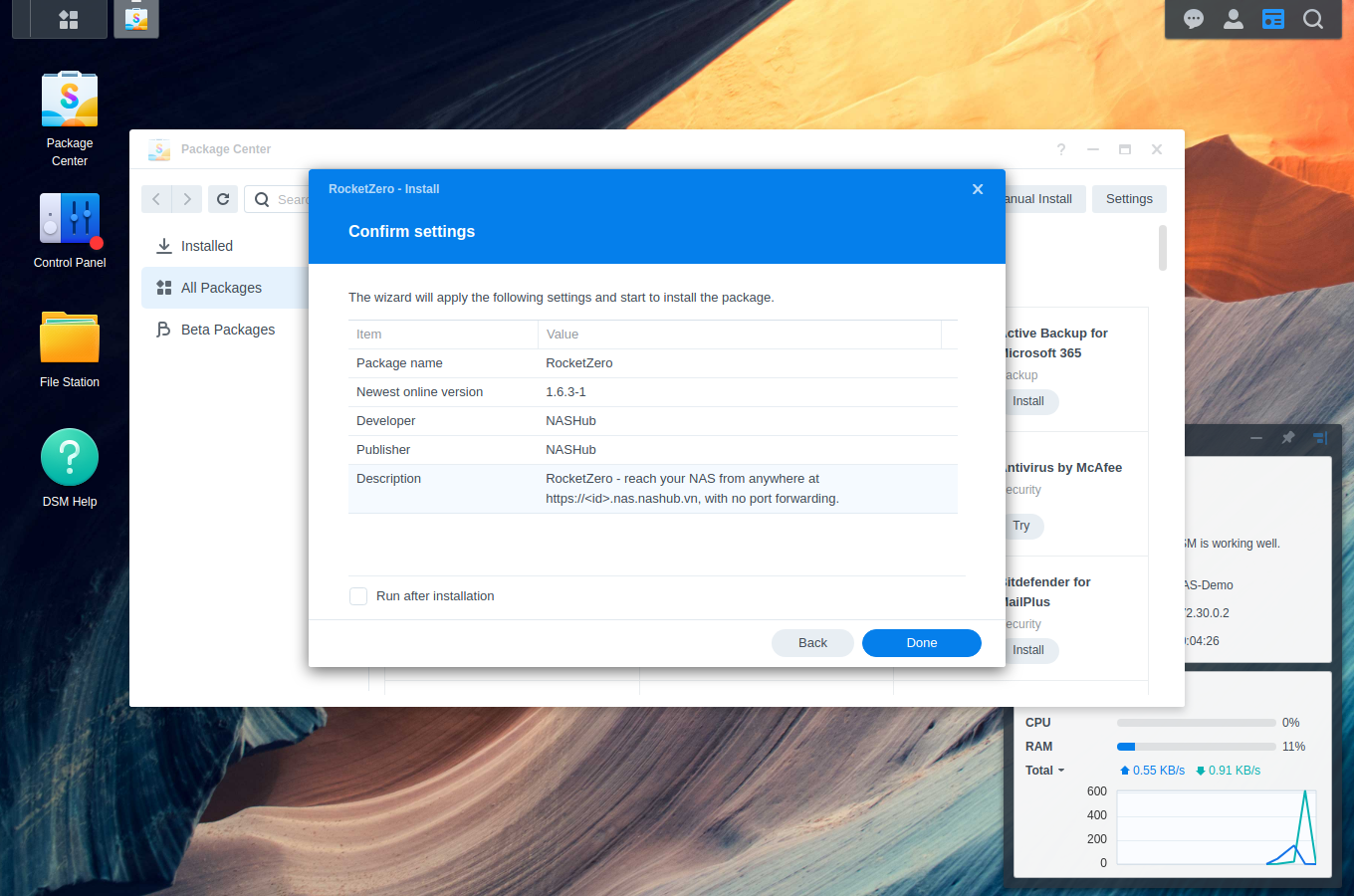Click the version value 1.6.3-1
Screen dimensions: 1354x896
(x=565, y=392)
